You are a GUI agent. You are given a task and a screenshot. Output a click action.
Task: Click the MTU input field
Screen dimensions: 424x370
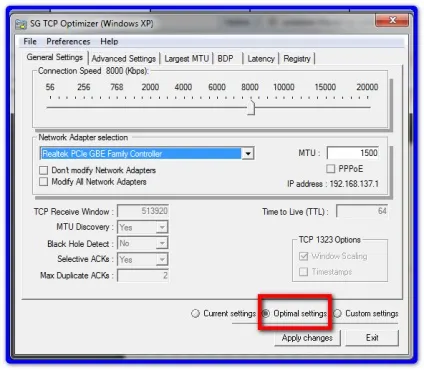tap(353, 153)
